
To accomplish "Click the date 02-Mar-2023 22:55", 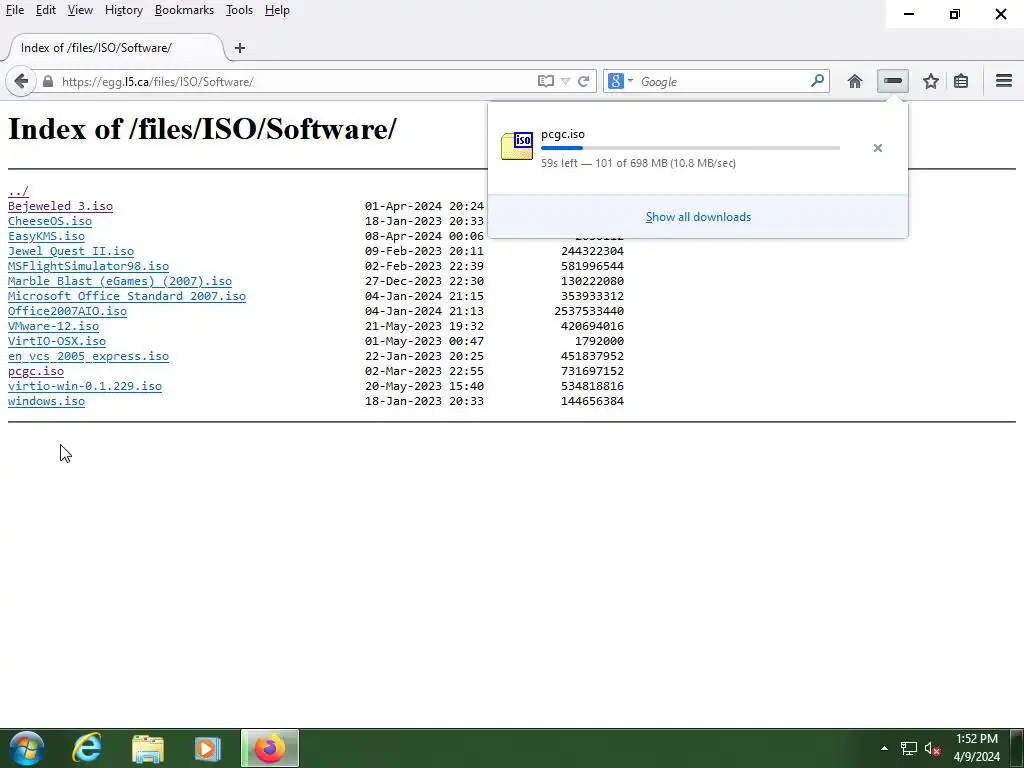I will point(424,372).
